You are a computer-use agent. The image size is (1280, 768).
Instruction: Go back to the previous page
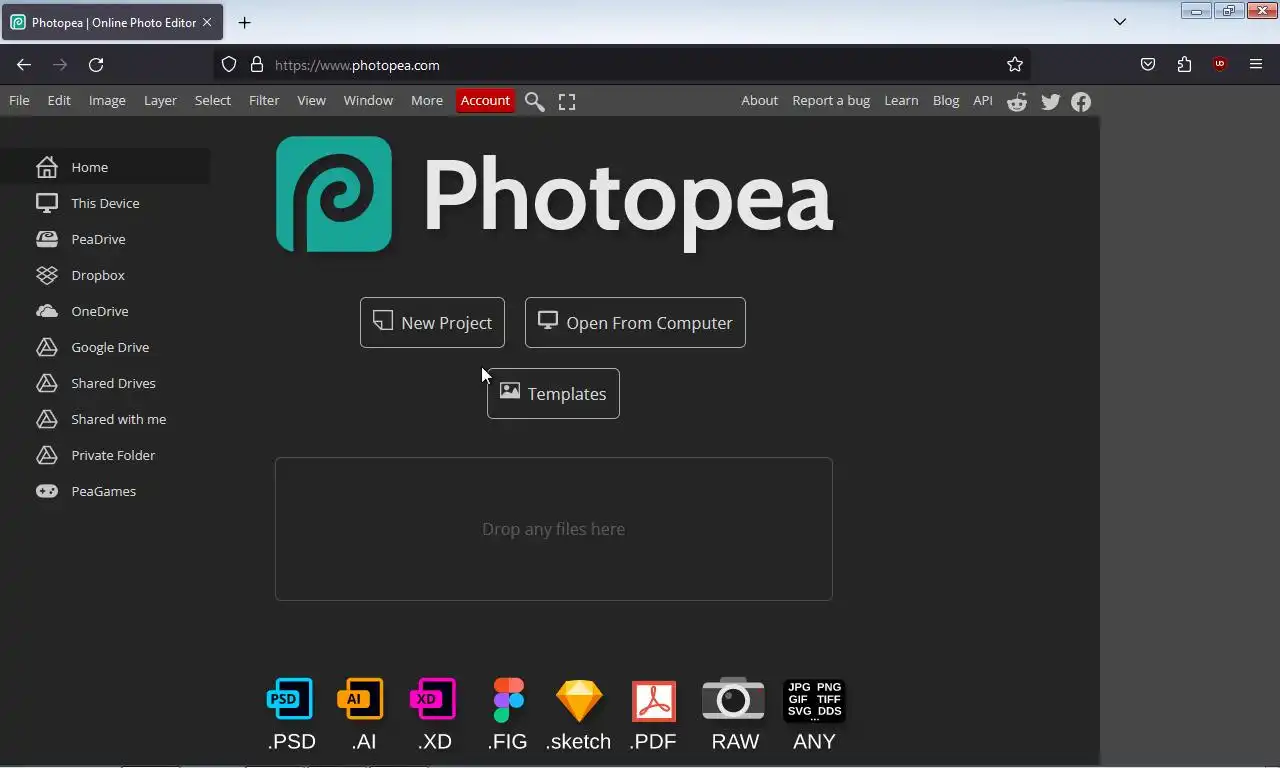24,65
